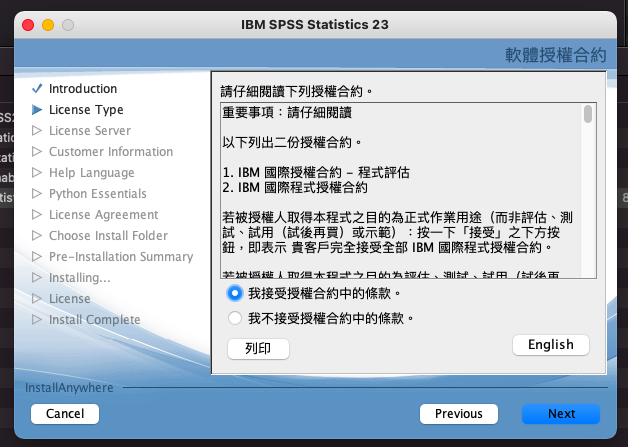
Task: Click the License step arrow icon
Action: (37, 298)
